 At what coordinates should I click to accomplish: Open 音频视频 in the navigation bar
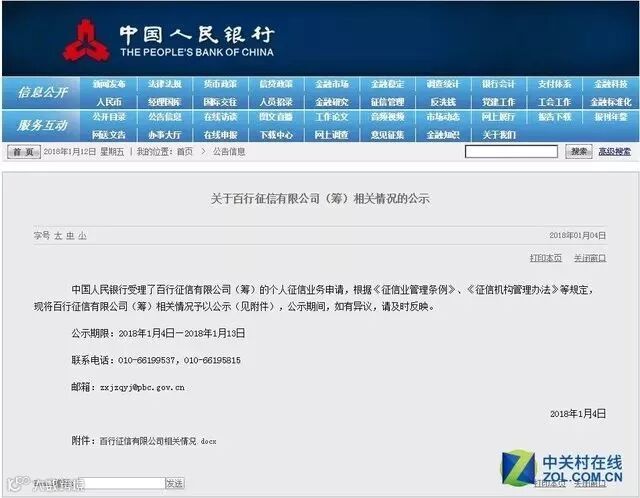(x=387, y=117)
